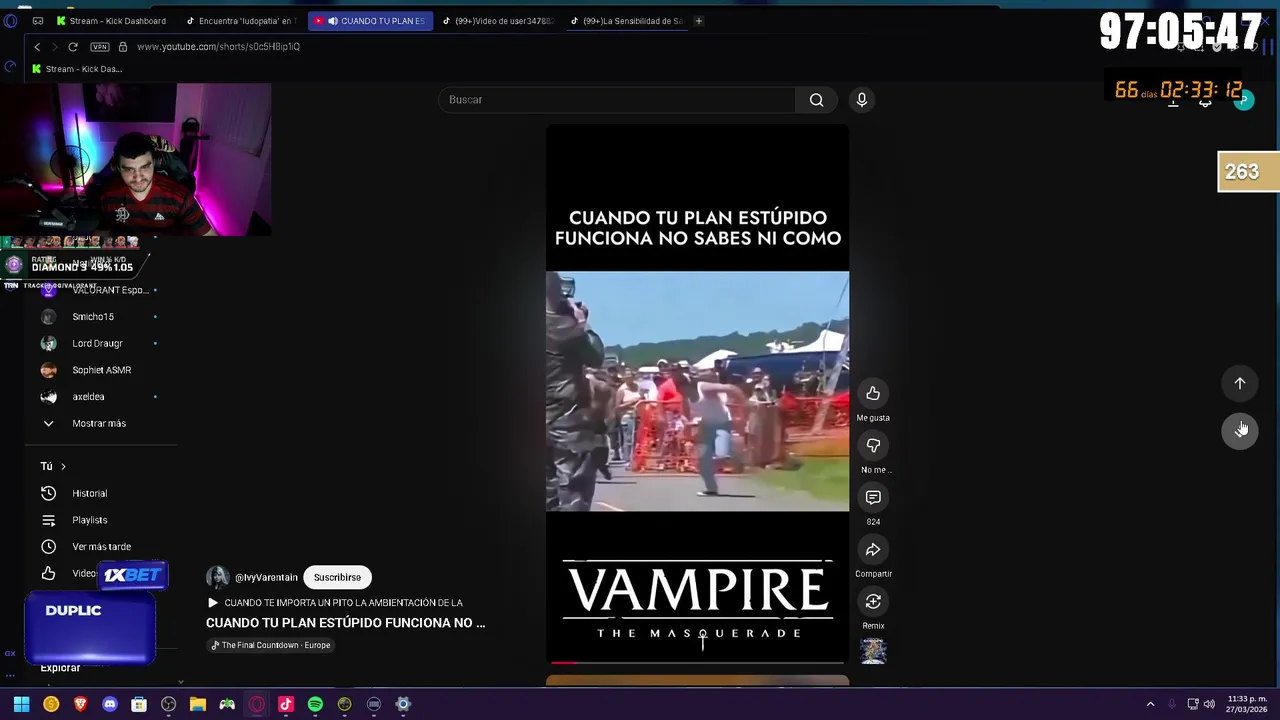
Task: Click the youtube.com/shorts URL address bar
Action: point(218,47)
